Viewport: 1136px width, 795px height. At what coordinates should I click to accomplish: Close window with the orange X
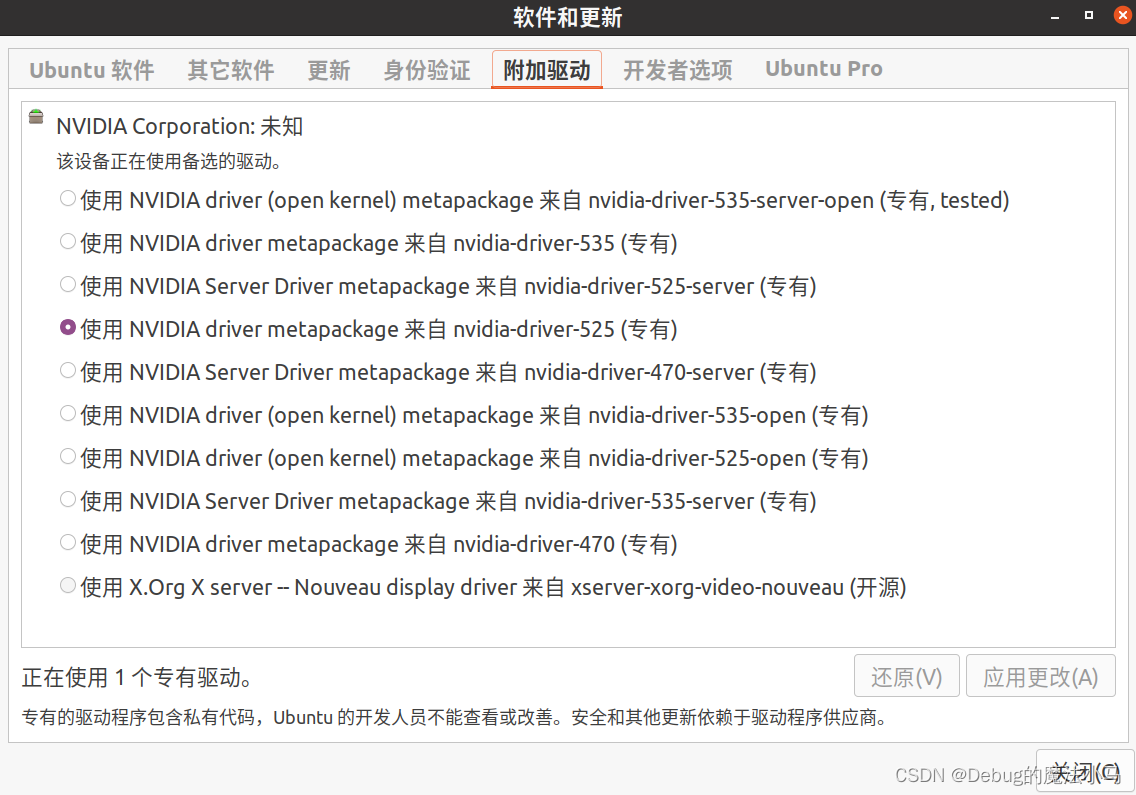coord(1123,15)
